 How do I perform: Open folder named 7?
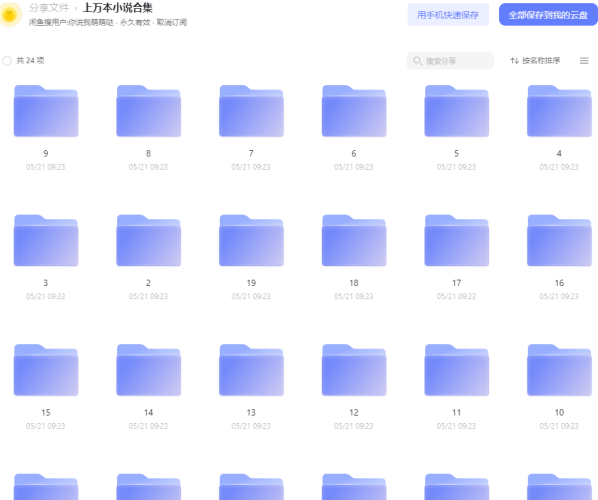pyautogui.click(x=251, y=111)
